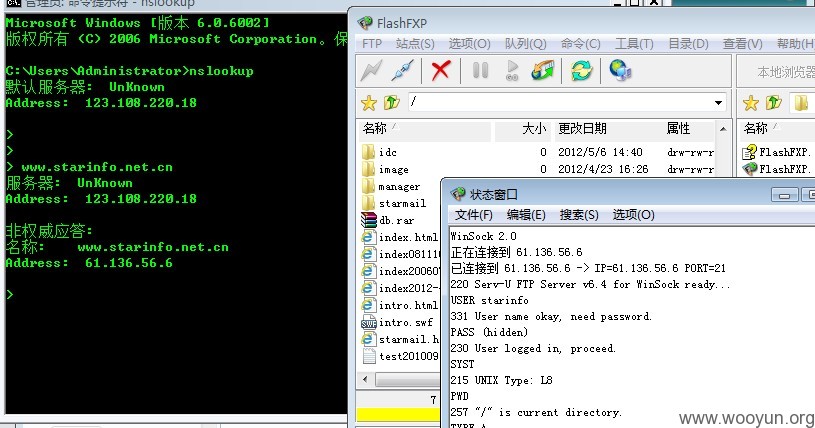This screenshot has width=815, height=428.
Task: Click '230 User logged in, proceed.' log line
Action: (x=533, y=348)
